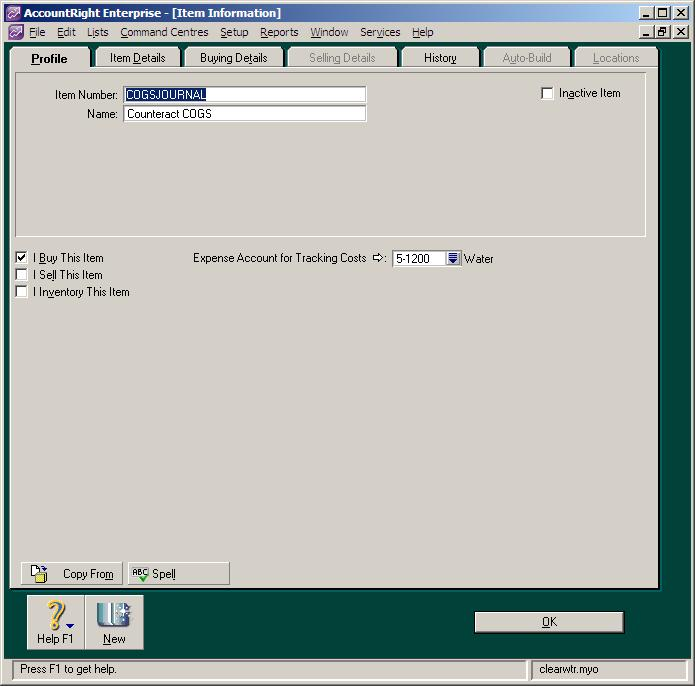Open the Window menu

click(x=329, y=32)
